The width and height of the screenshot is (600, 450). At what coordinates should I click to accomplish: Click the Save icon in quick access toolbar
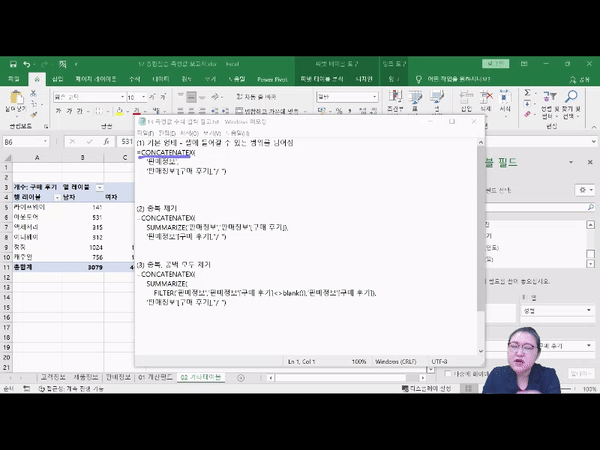coord(12,64)
